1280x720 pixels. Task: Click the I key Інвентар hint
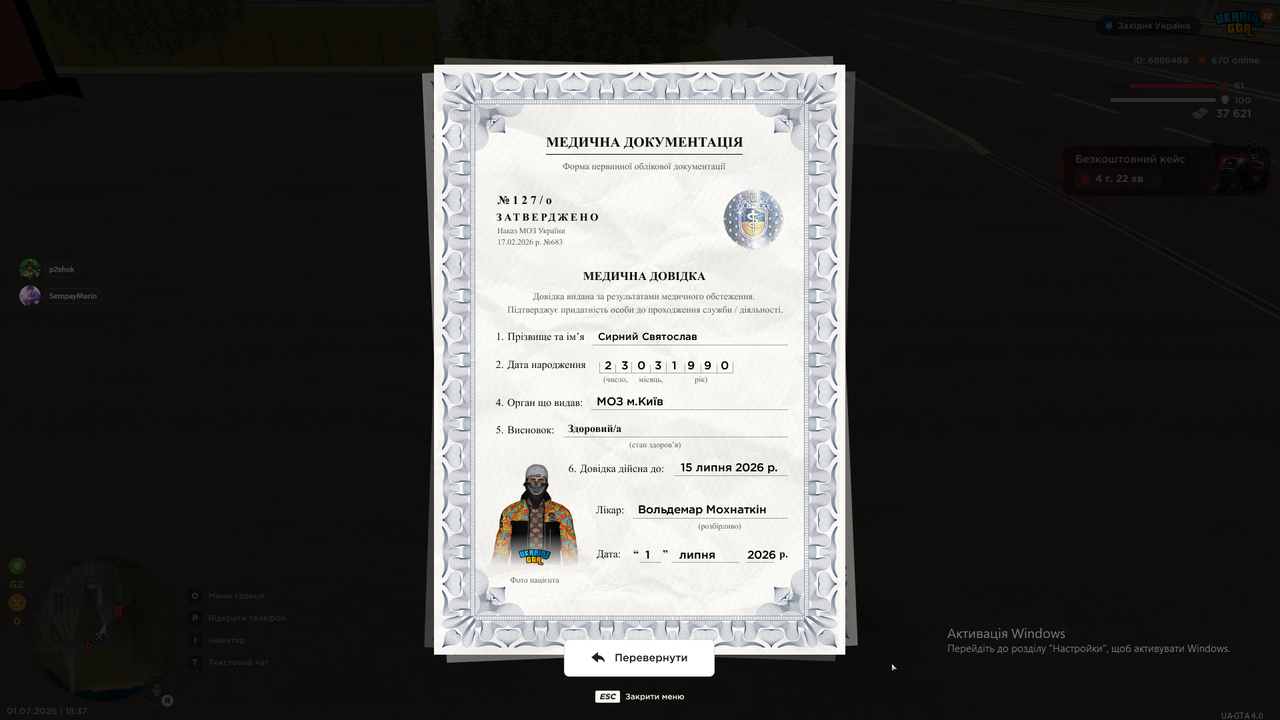[x=218, y=640]
